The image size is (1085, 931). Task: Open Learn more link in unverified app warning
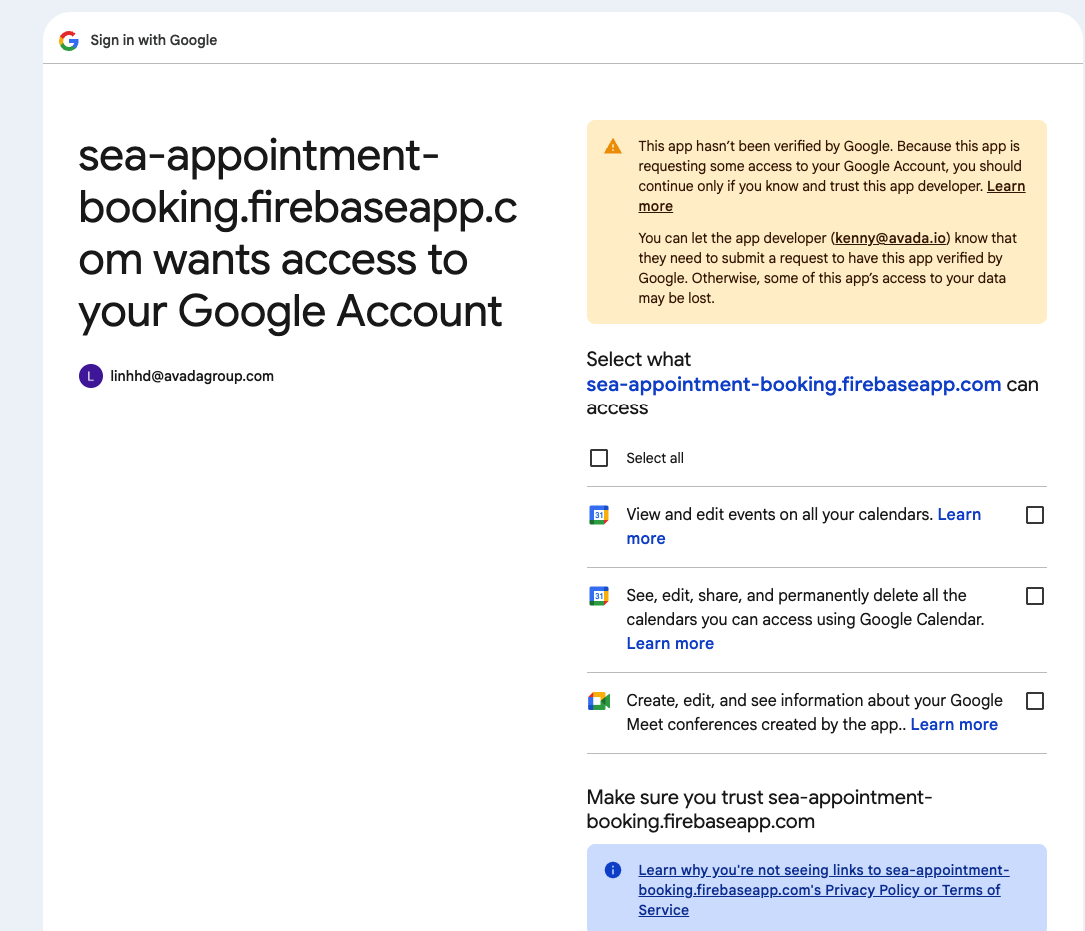tap(1005, 187)
